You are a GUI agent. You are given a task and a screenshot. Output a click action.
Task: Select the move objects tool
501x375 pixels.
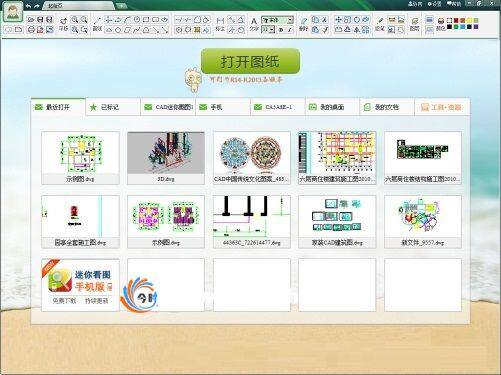[338, 20]
